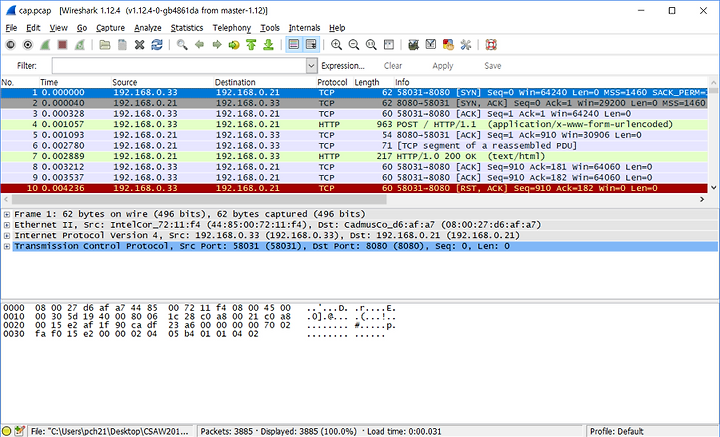The image size is (720, 437).
Task: Open the Analyze menu
Action: click(147, 28)
